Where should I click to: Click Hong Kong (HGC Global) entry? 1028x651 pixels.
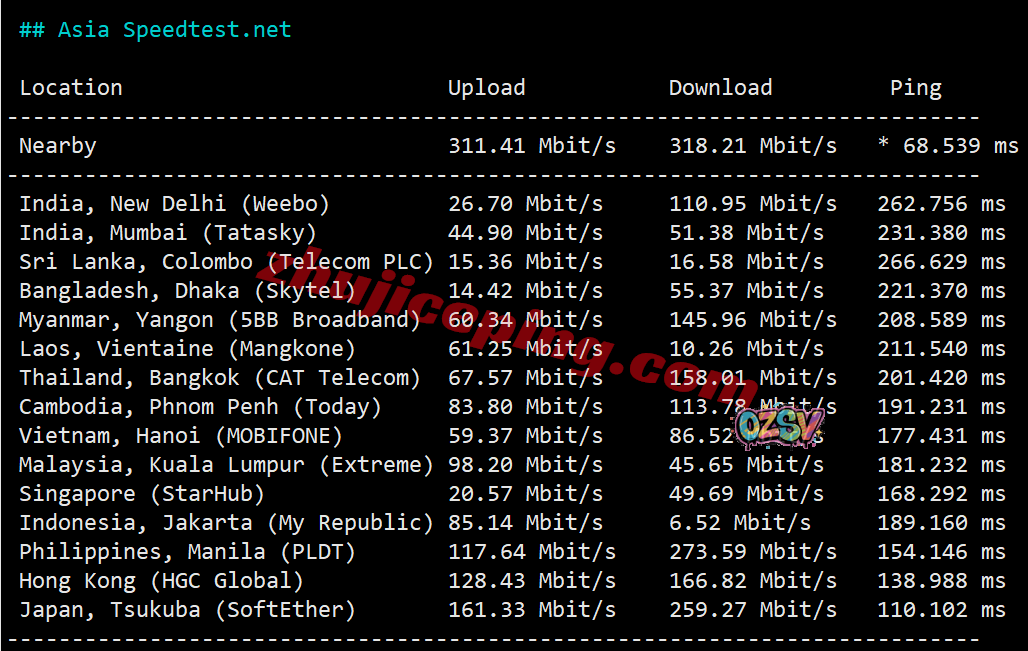click(x=161, y=581)
